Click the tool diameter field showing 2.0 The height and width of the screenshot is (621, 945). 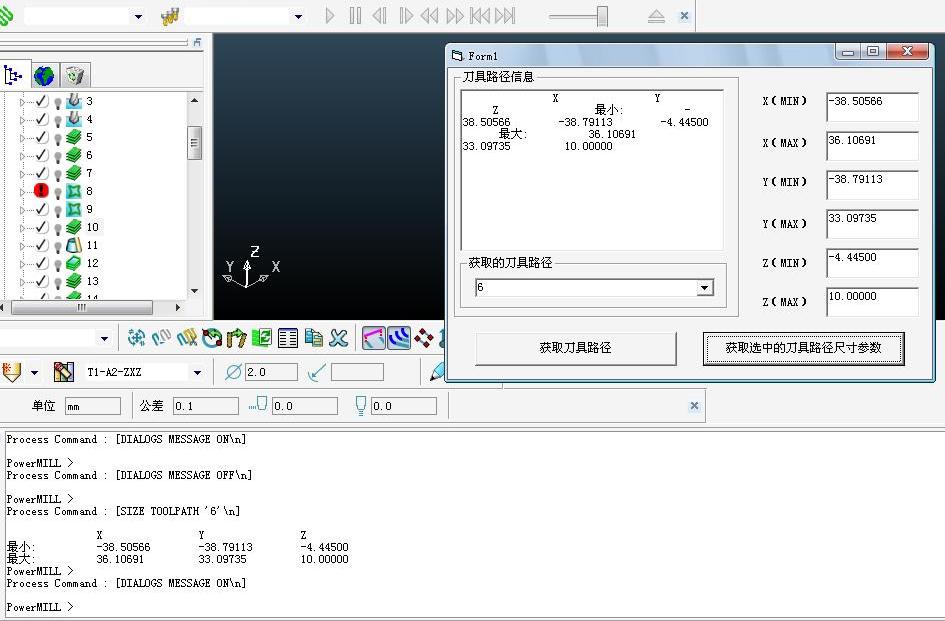(x=271, y=372)
